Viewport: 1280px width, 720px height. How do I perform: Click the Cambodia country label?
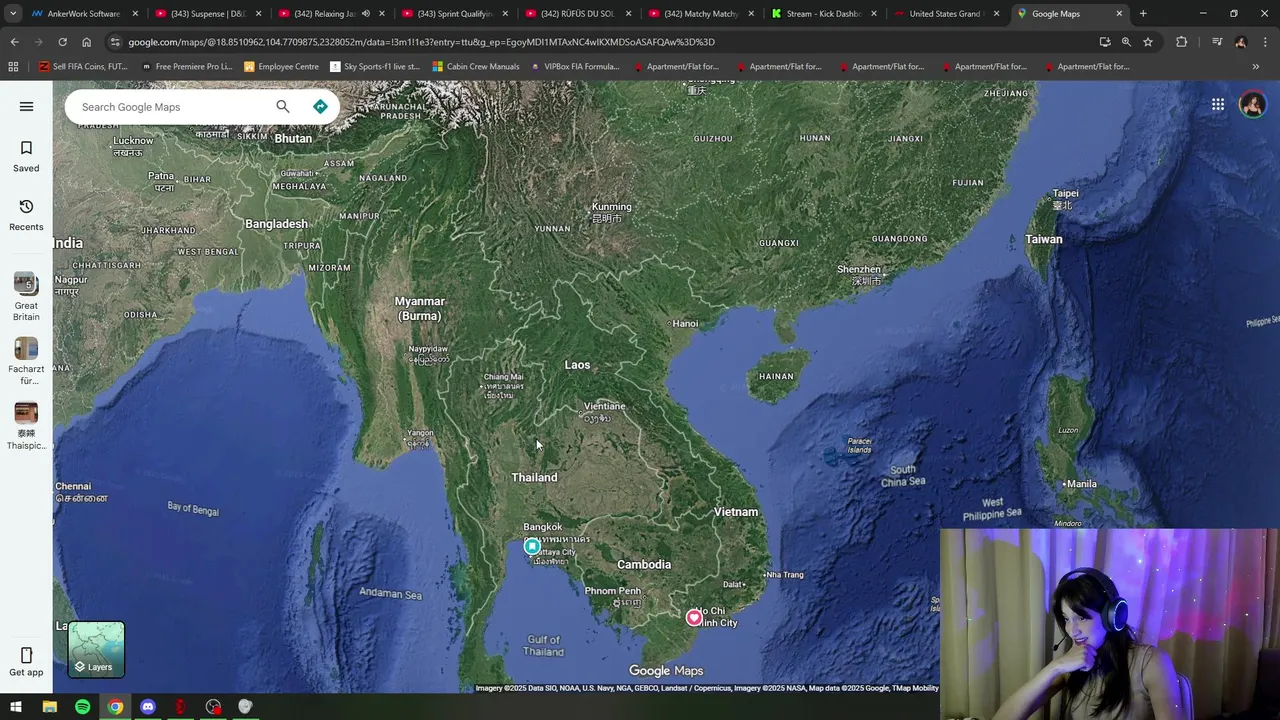[x=644, y=564]
